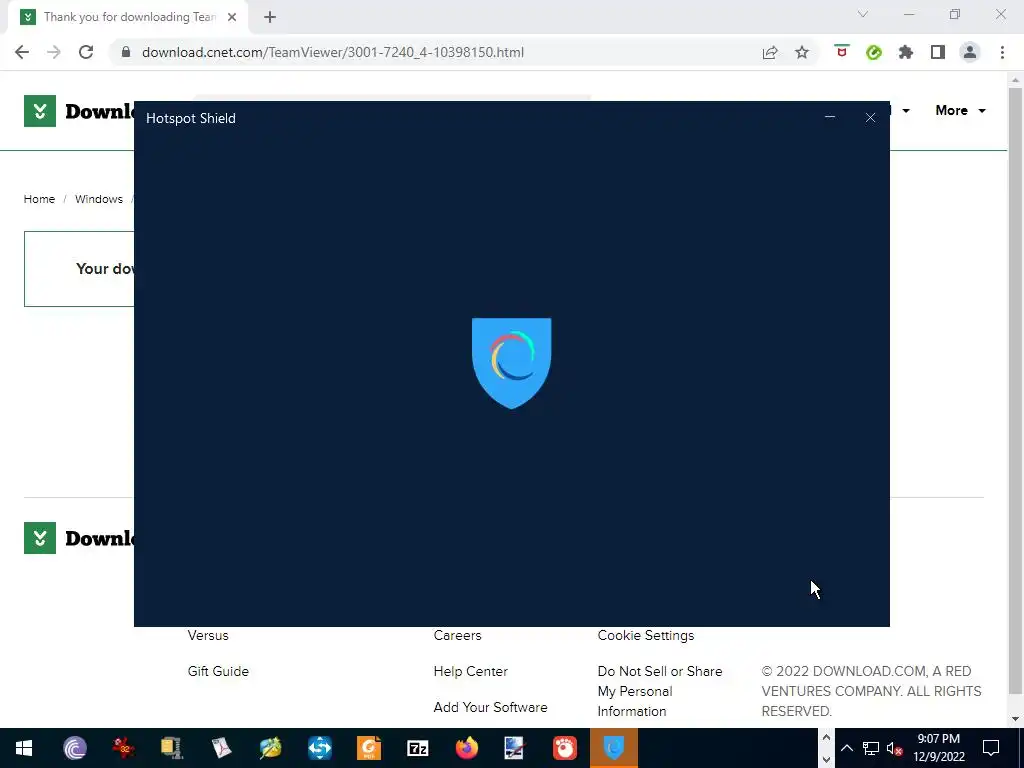Open Cookie Settings in the footer
This screenshot has width=1024, height=768.
pyautogui.click(x=645, y=635)
